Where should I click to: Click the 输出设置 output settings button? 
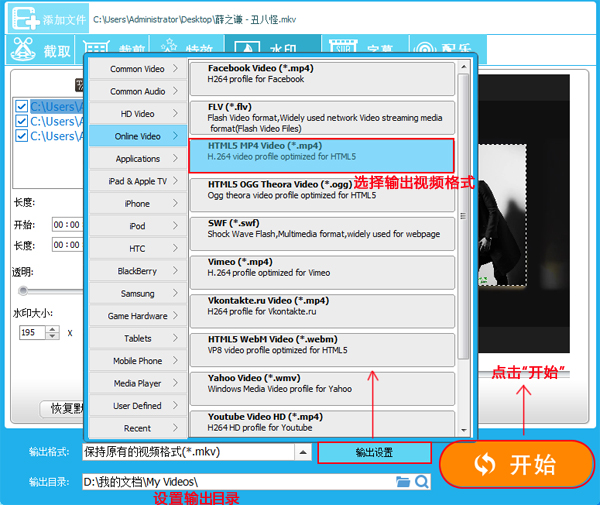(x=374, y=453)
